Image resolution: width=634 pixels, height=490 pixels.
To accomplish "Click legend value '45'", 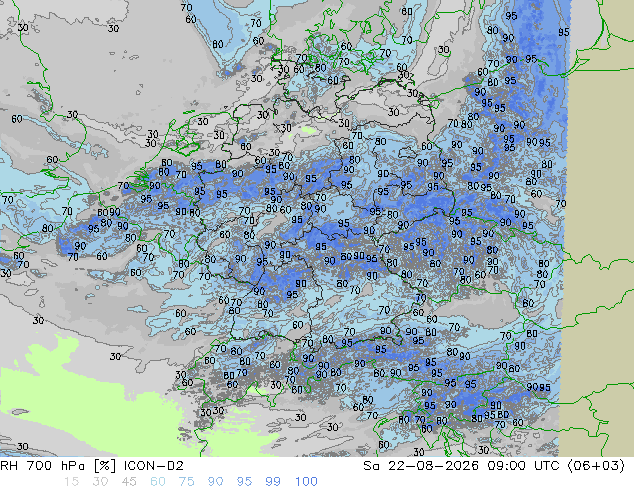I will tap(129, 482).
